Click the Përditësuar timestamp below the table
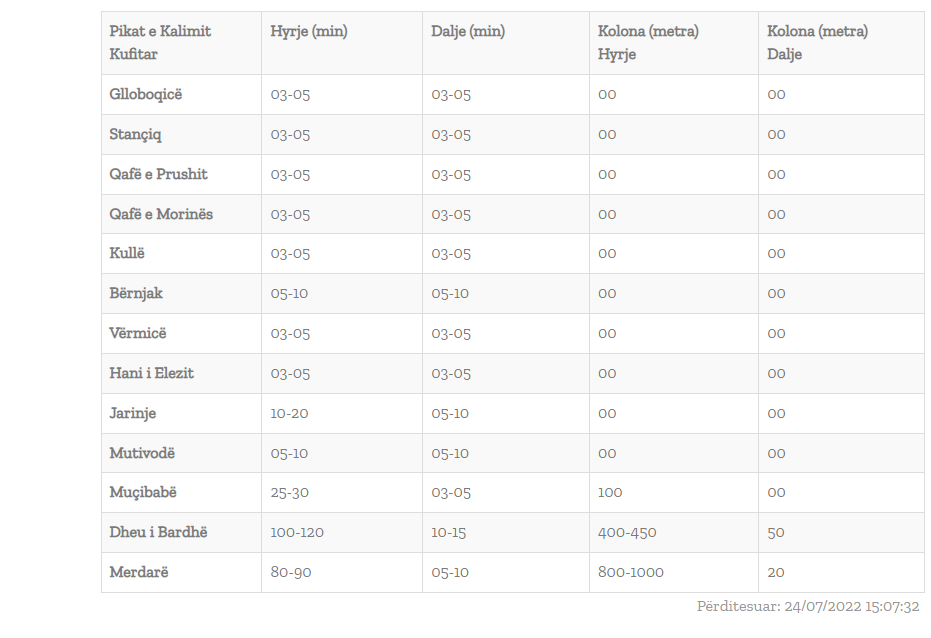The width and height of the screenshot is (931, 638). [808, 606]
